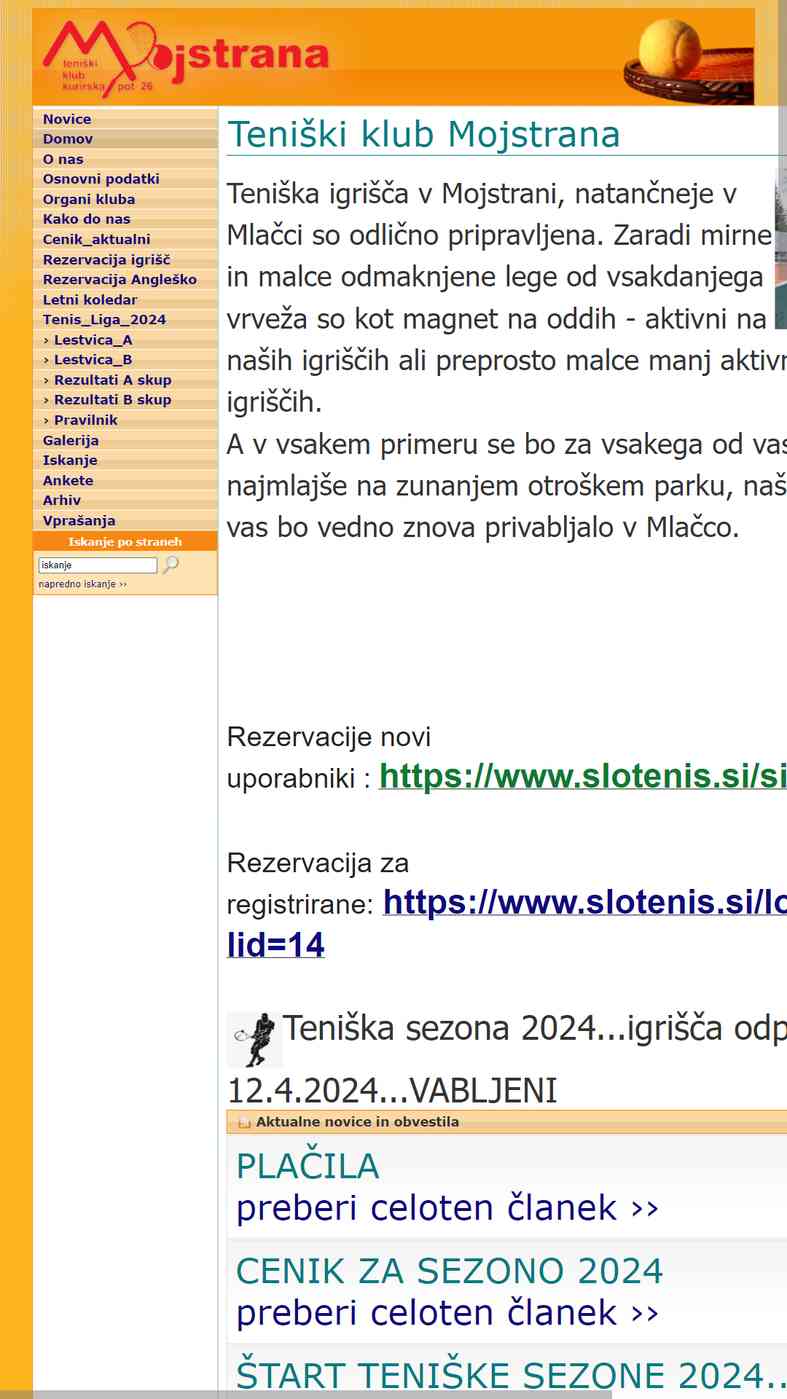Open Lestvica_B submenu item
This screenshot has width=787, height=1399.
pos(125,360)
